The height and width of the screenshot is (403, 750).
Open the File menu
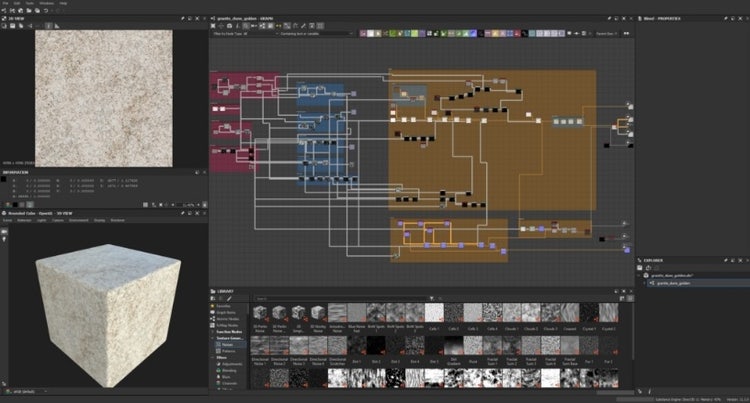coord(6,3)
